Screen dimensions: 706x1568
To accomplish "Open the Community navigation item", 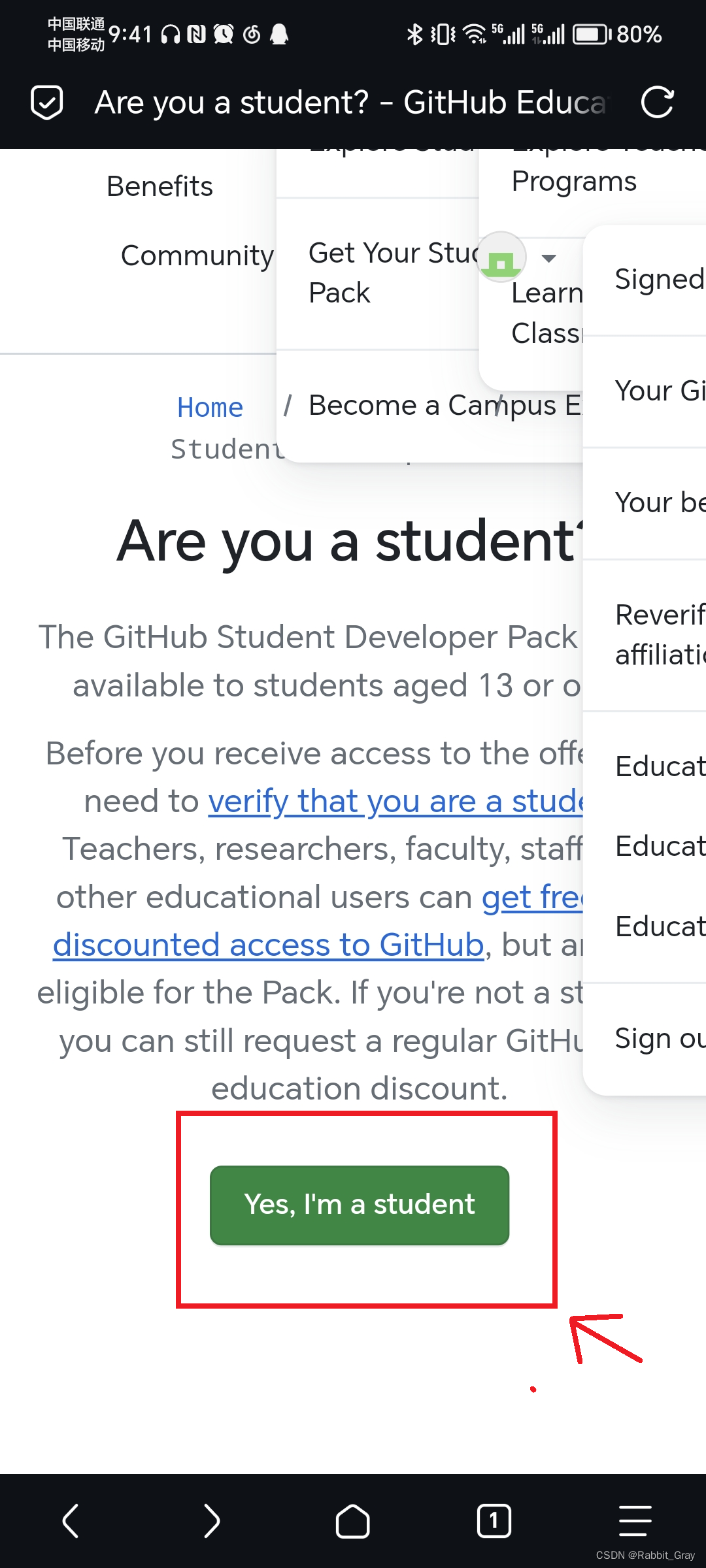I will pos(197,255).
